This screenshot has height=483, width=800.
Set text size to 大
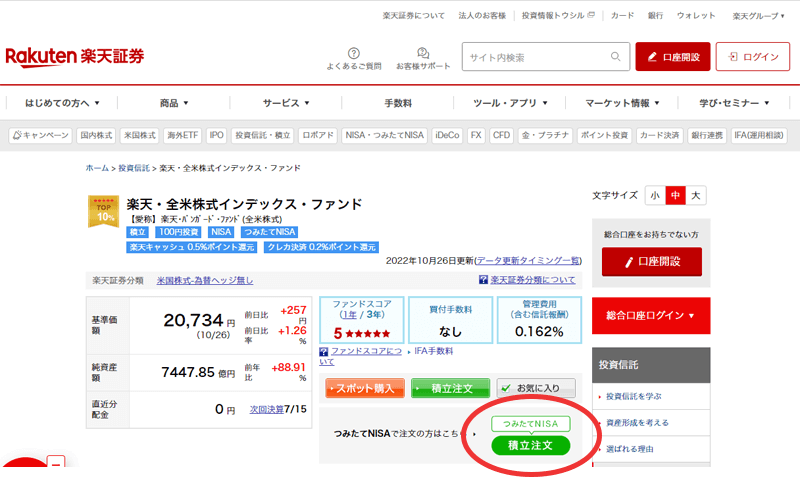[696, 195]
